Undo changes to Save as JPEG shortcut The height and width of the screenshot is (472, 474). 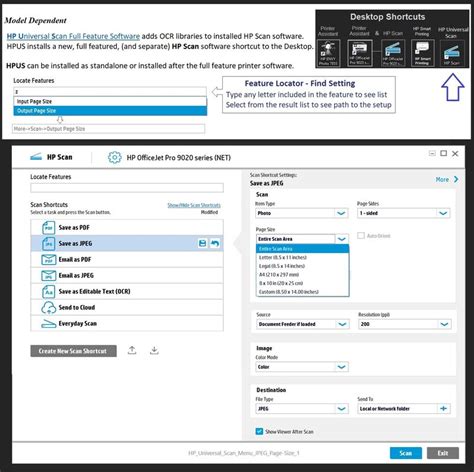tap(215, 243)
